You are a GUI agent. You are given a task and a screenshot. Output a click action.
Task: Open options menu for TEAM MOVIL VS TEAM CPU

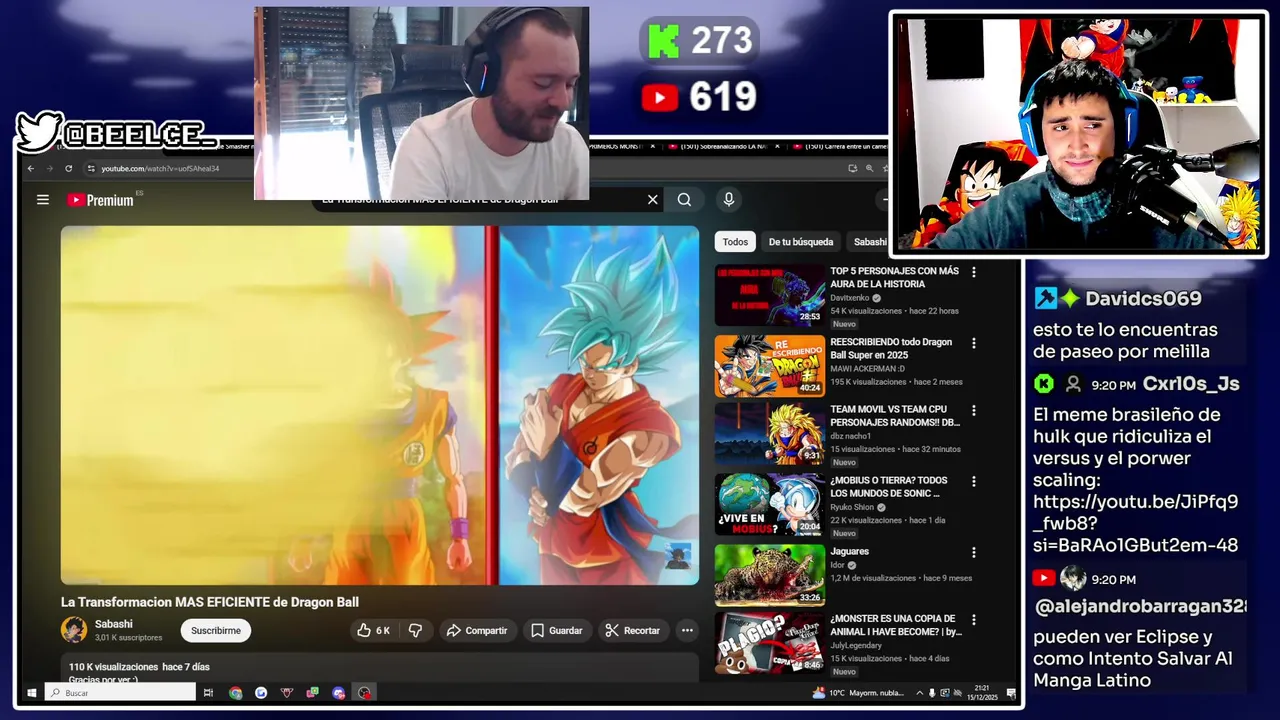(x=974, y=410)
